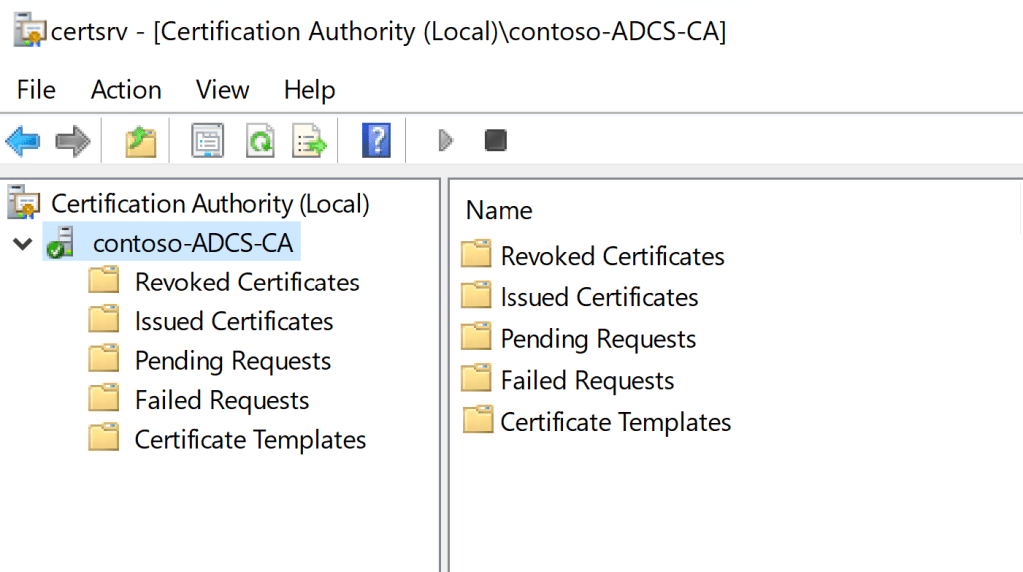Collapse the contoso-ADCS-CA tree node

[x=22, y=243]
